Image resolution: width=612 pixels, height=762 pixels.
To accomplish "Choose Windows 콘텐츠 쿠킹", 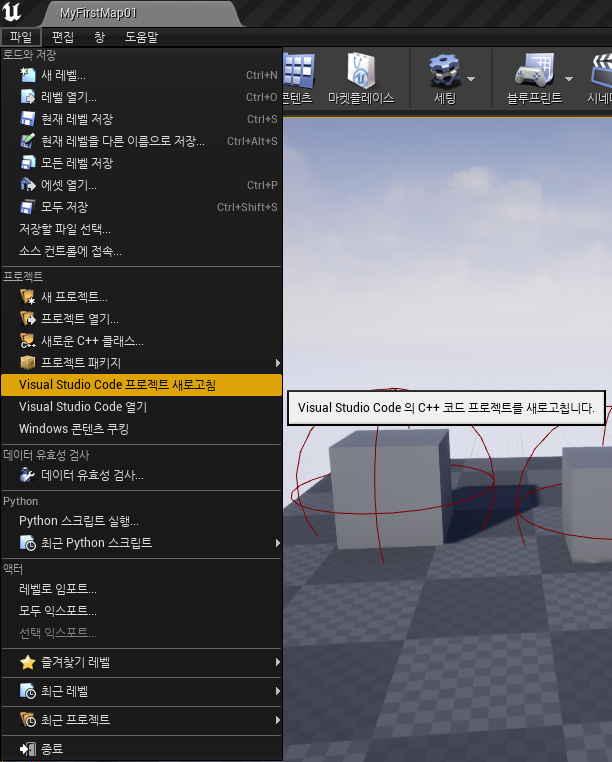I will pyautogui.click(x=141, y=429).
